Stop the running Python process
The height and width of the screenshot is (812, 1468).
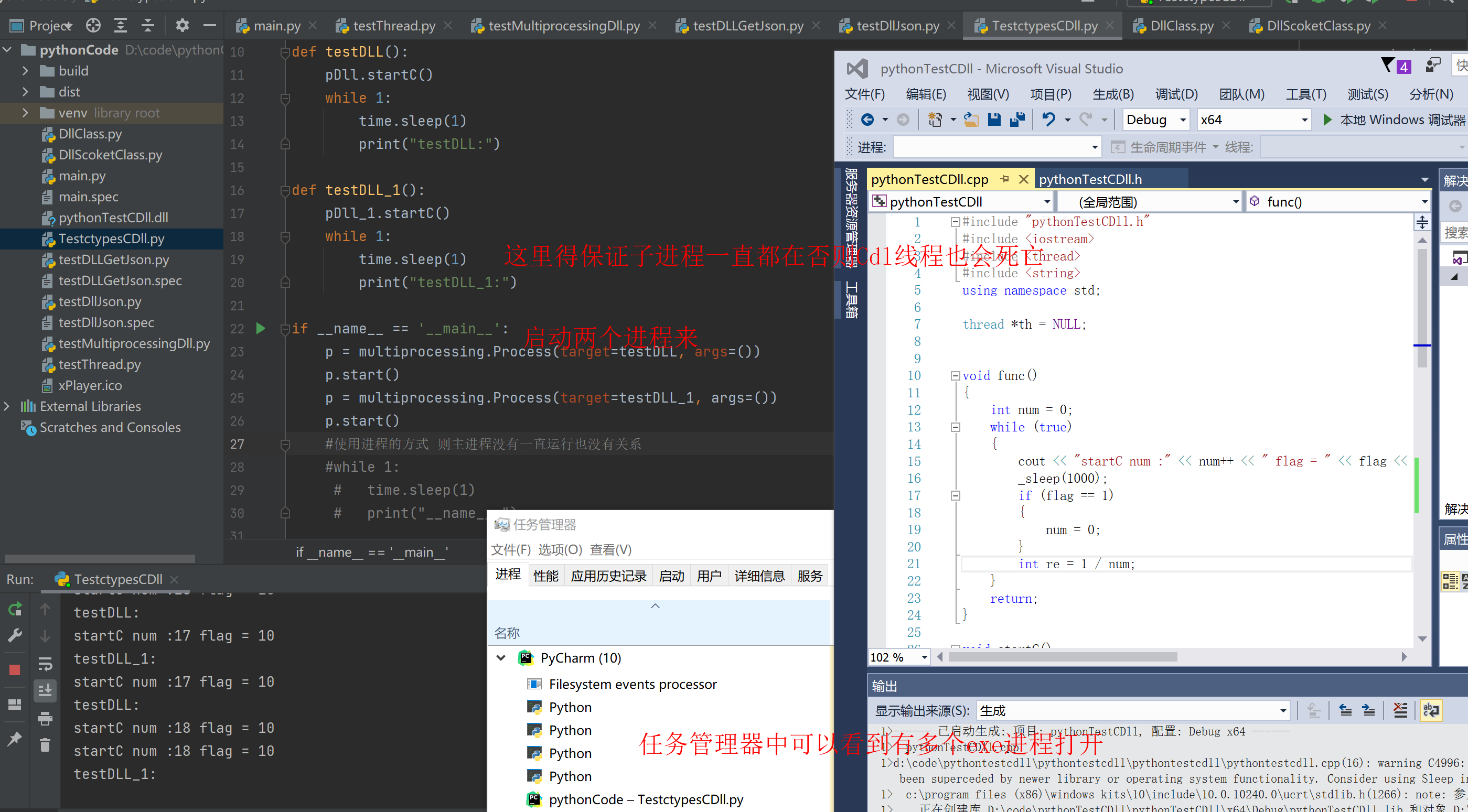[x=14, y=670]
